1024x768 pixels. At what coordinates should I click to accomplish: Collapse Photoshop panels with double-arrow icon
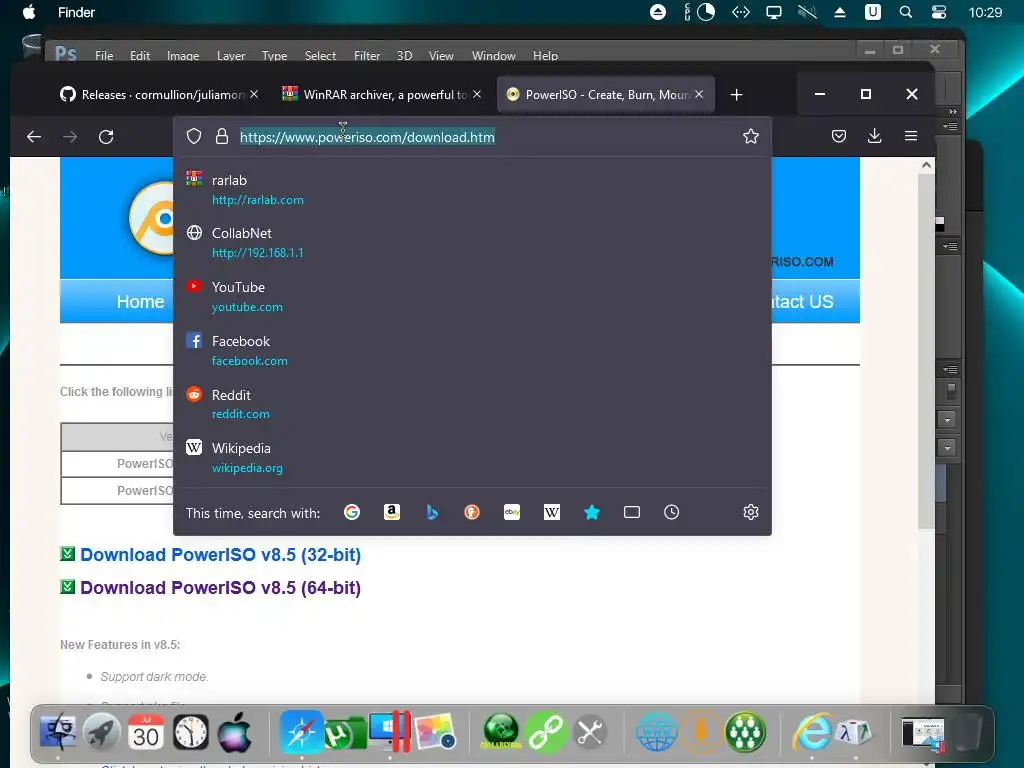point(953,112)
